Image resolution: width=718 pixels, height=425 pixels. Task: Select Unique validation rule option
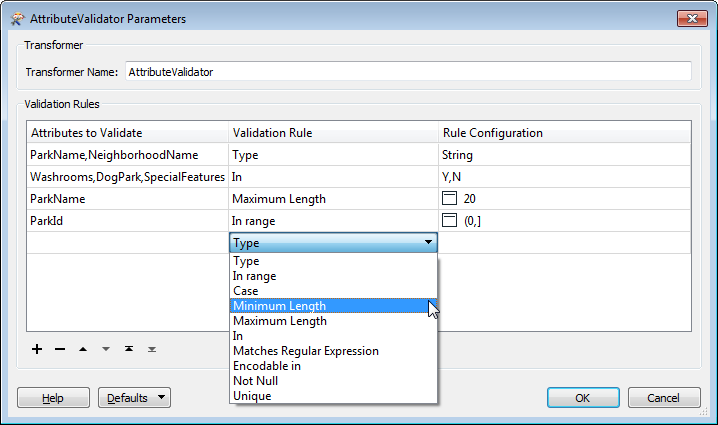point(251,396)
